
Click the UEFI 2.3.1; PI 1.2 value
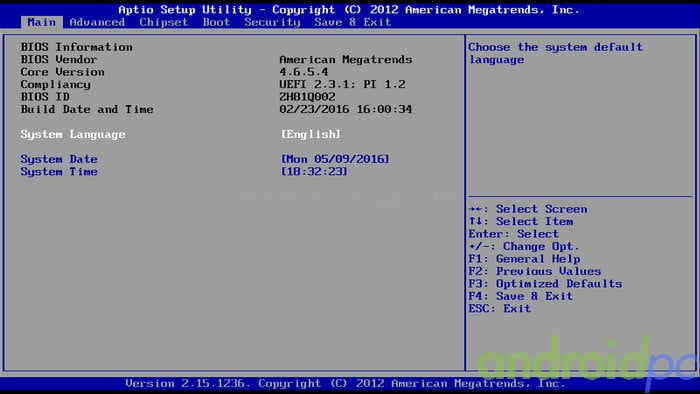(x=342, y=85)
